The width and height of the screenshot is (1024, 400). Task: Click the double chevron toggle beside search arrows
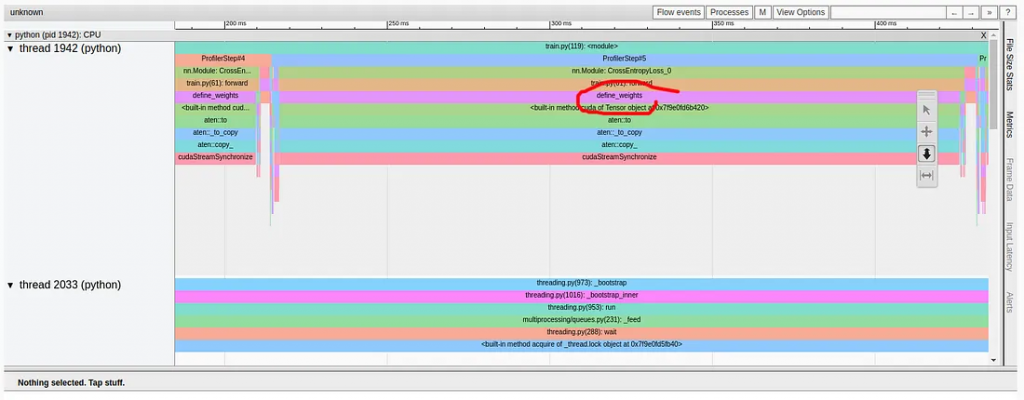pyautogui.click(x=988, y=12)
